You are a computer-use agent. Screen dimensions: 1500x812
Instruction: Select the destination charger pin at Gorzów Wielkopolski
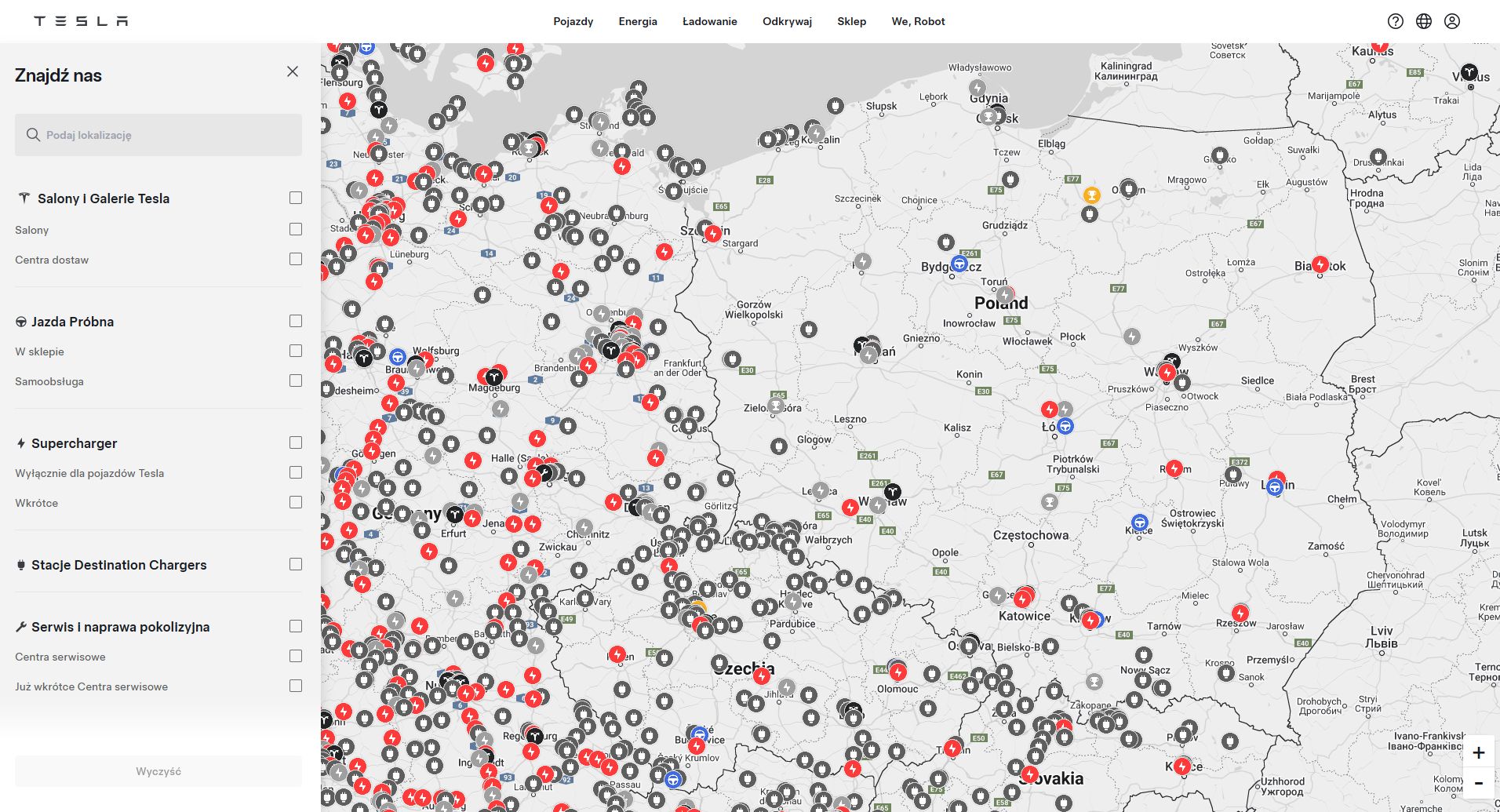pyautogui.click(x=809, y=330)
